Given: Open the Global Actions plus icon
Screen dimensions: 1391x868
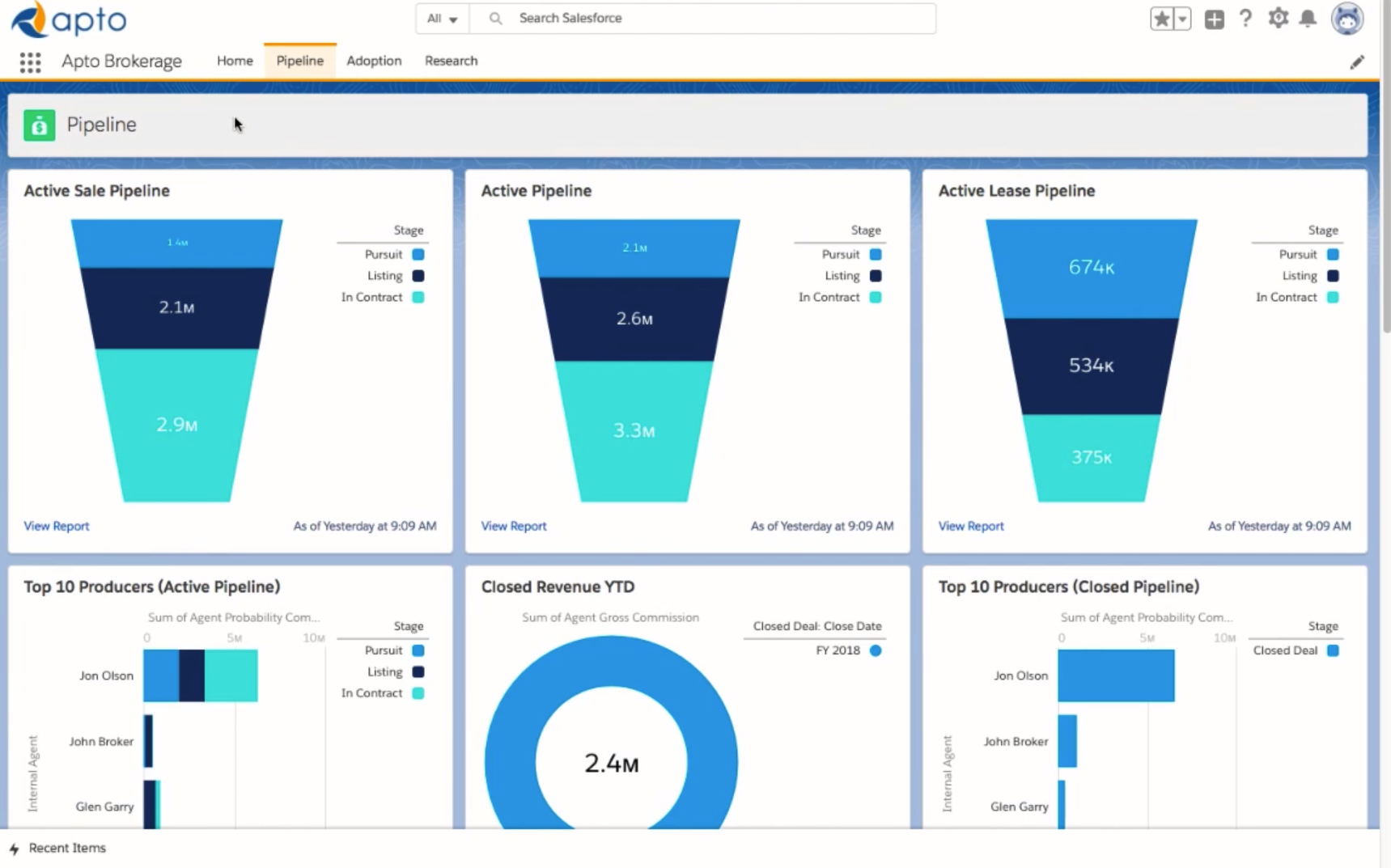Looking at the screenshot, I should pos(1214,19).
